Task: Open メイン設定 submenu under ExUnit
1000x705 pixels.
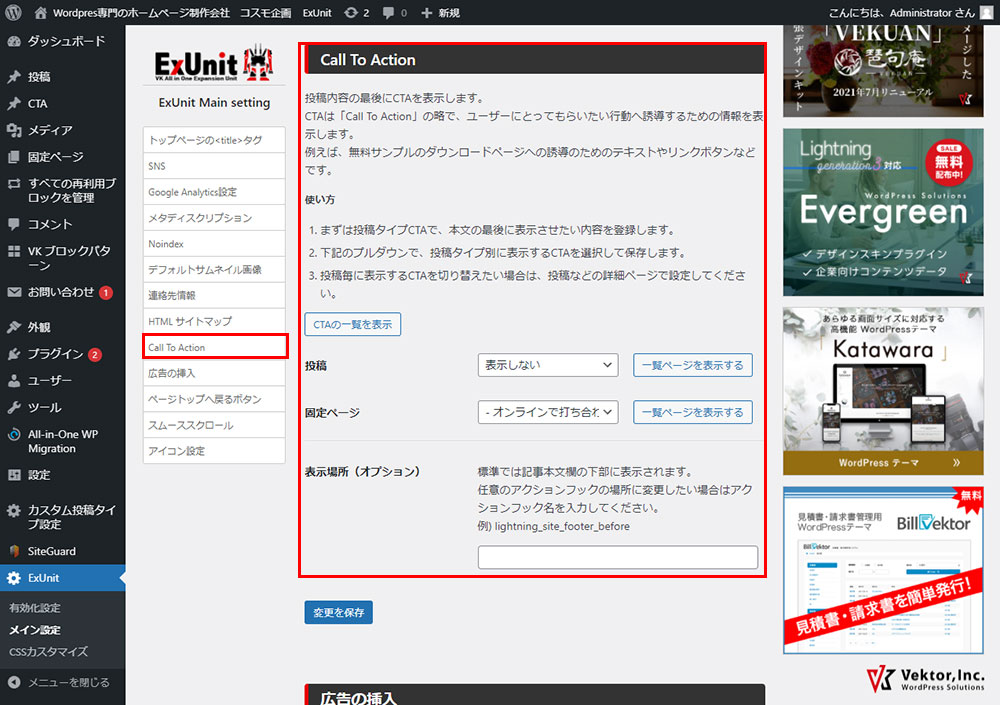Action: pyautogui.click(x=35, y=630)
